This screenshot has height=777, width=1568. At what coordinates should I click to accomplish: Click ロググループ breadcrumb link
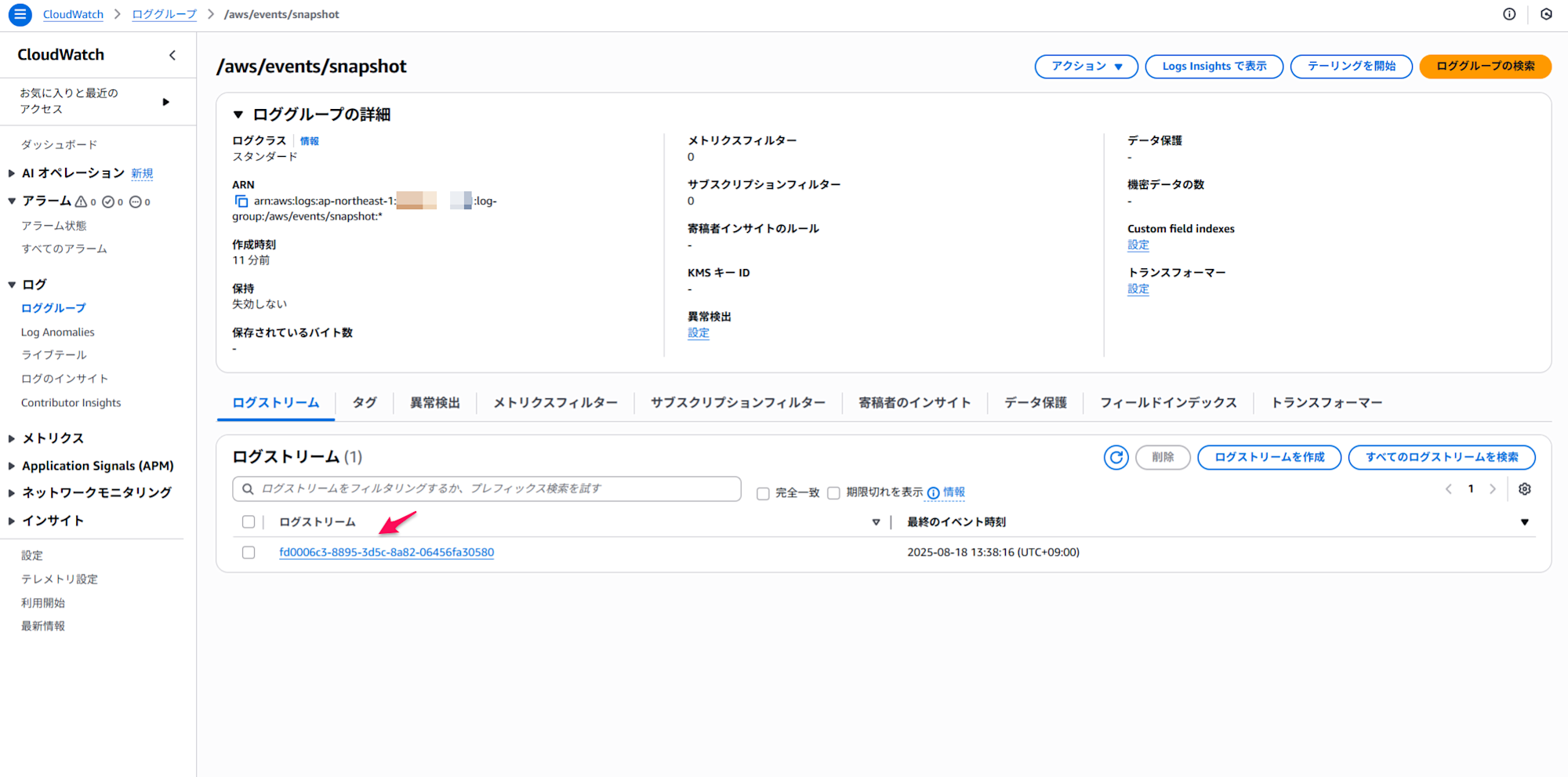click(164, 14)
